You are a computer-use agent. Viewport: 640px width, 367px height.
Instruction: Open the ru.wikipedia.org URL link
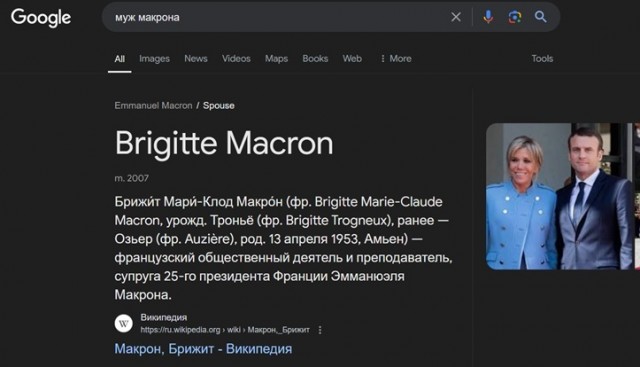[x=225, y=330]
